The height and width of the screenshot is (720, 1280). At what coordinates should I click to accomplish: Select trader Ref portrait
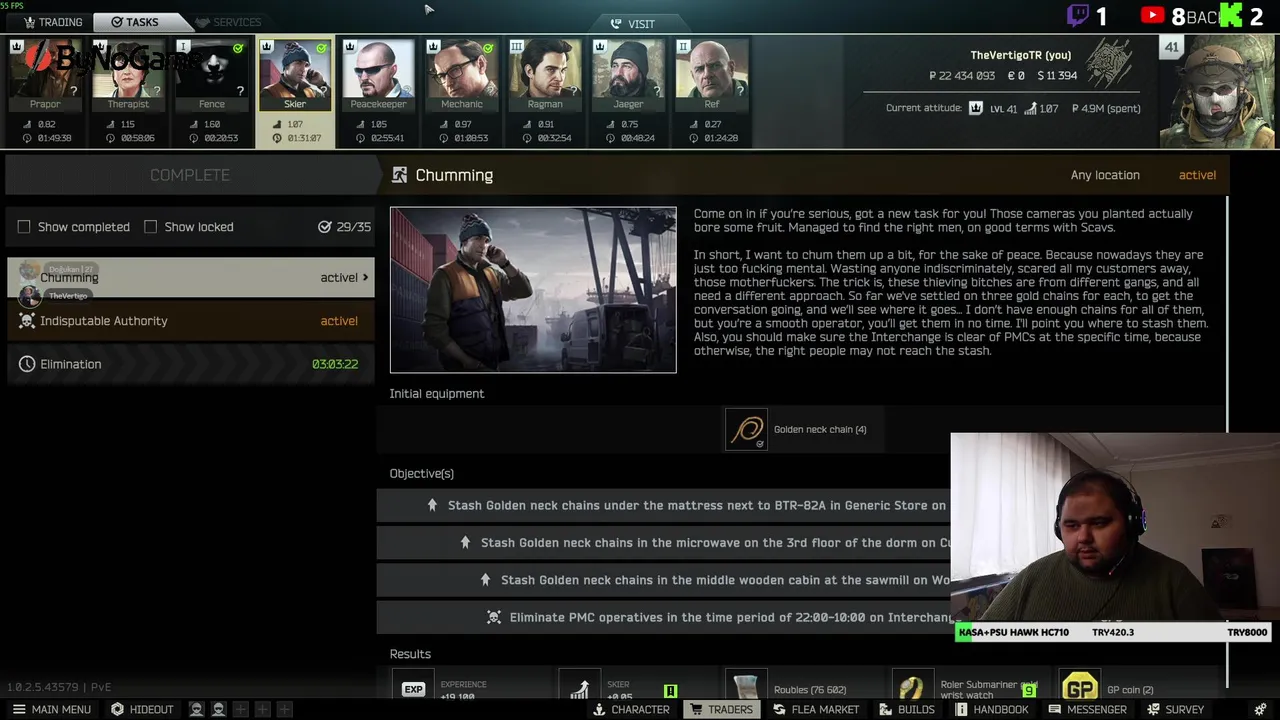[711, 76]
